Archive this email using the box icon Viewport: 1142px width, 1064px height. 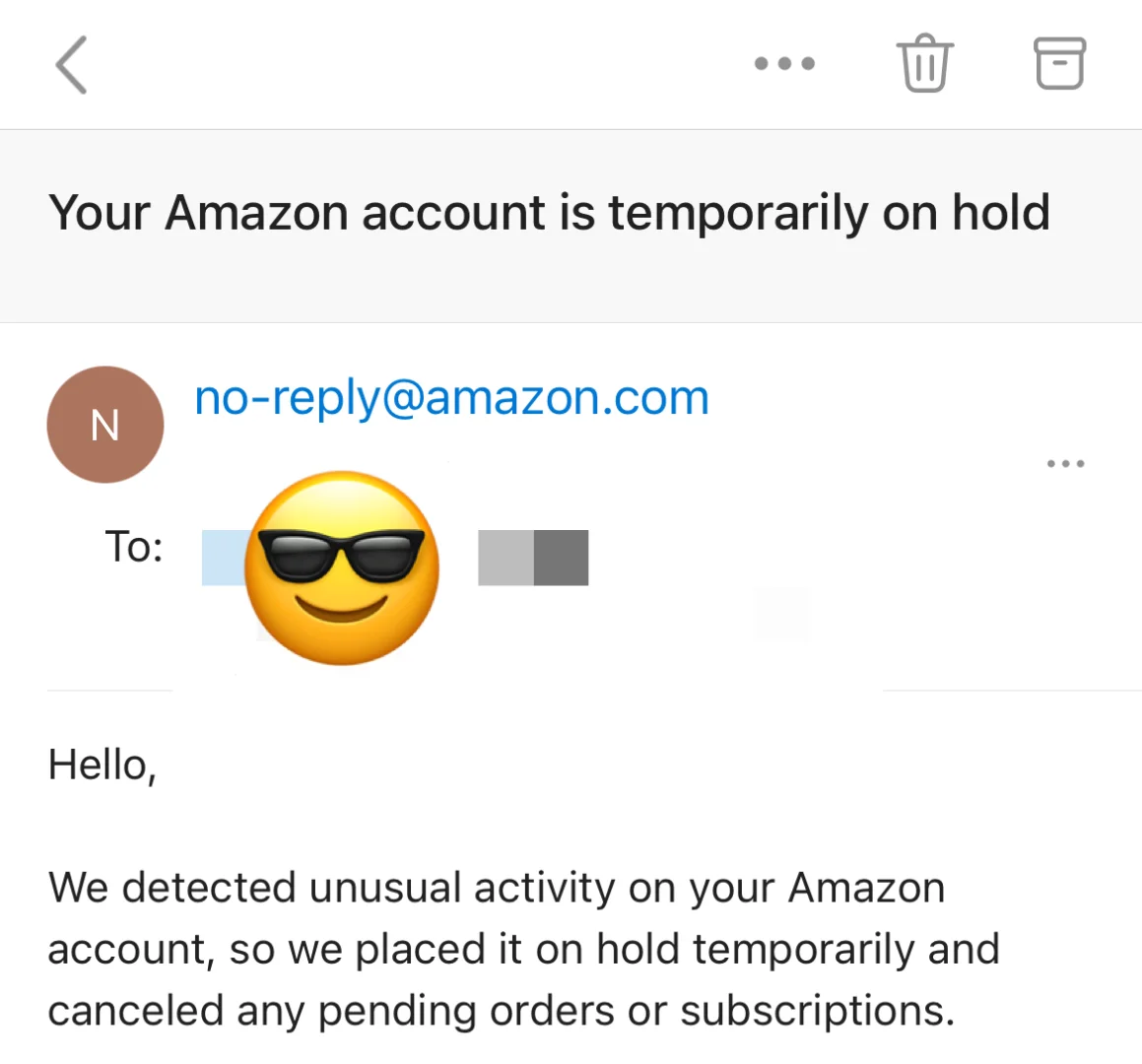[x=1059, y=63]
